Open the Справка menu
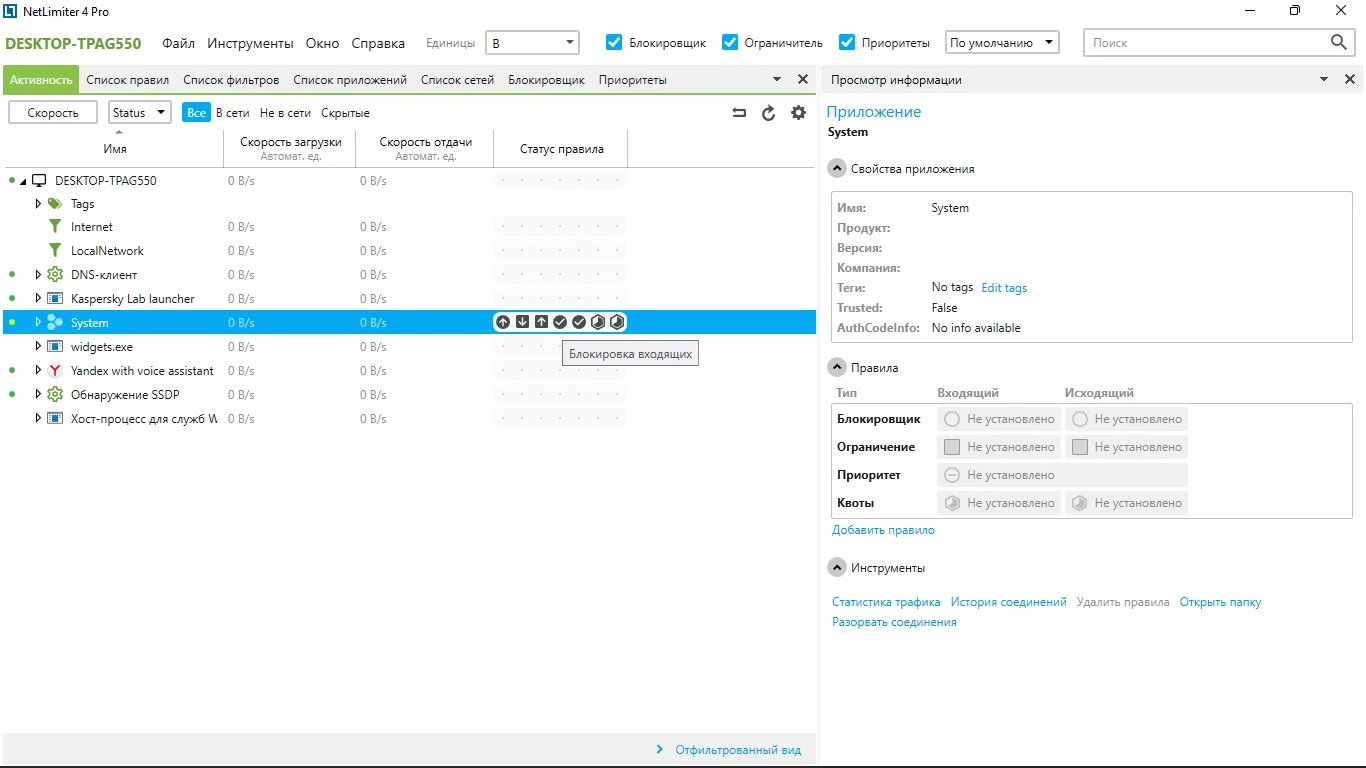Viewport: 1366px width, 768px height. coord(378,43)
